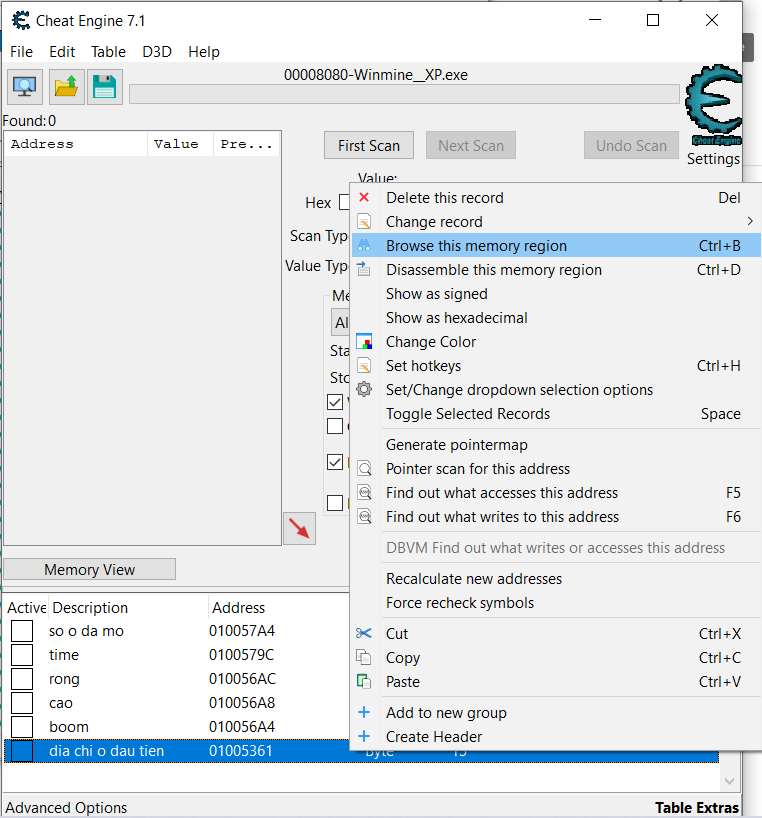This screenshot has width=762, height=818.
Task: Click the scan progress bar
Action: tap(404, 94)
